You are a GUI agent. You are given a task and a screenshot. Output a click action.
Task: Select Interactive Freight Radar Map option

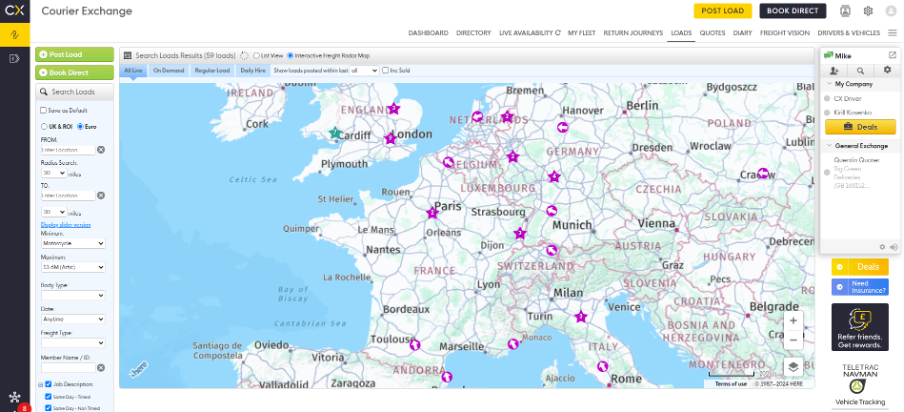click(290, 56)
